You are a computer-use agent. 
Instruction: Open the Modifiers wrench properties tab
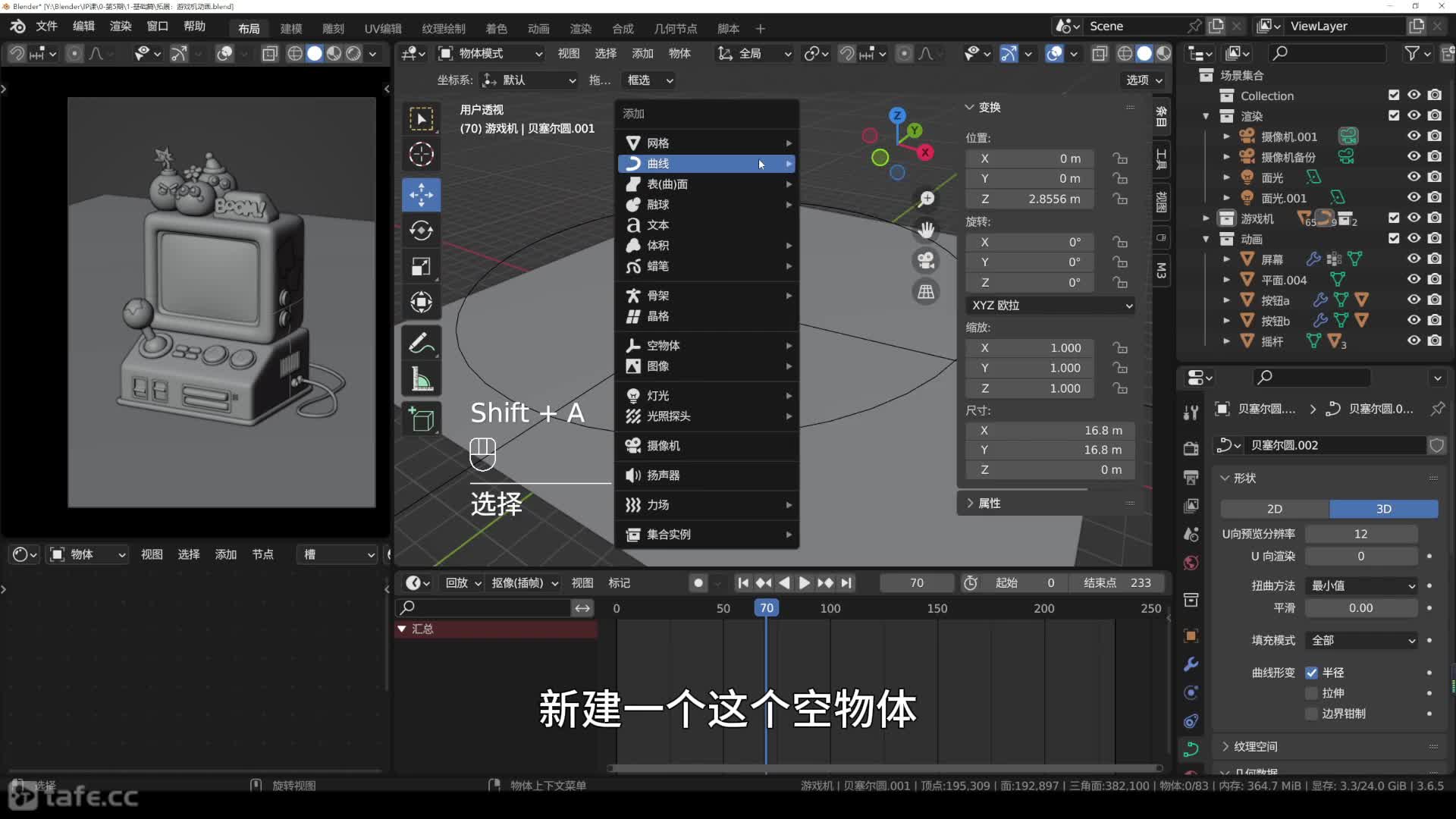pyautogui.click(x=1191, y=664)
